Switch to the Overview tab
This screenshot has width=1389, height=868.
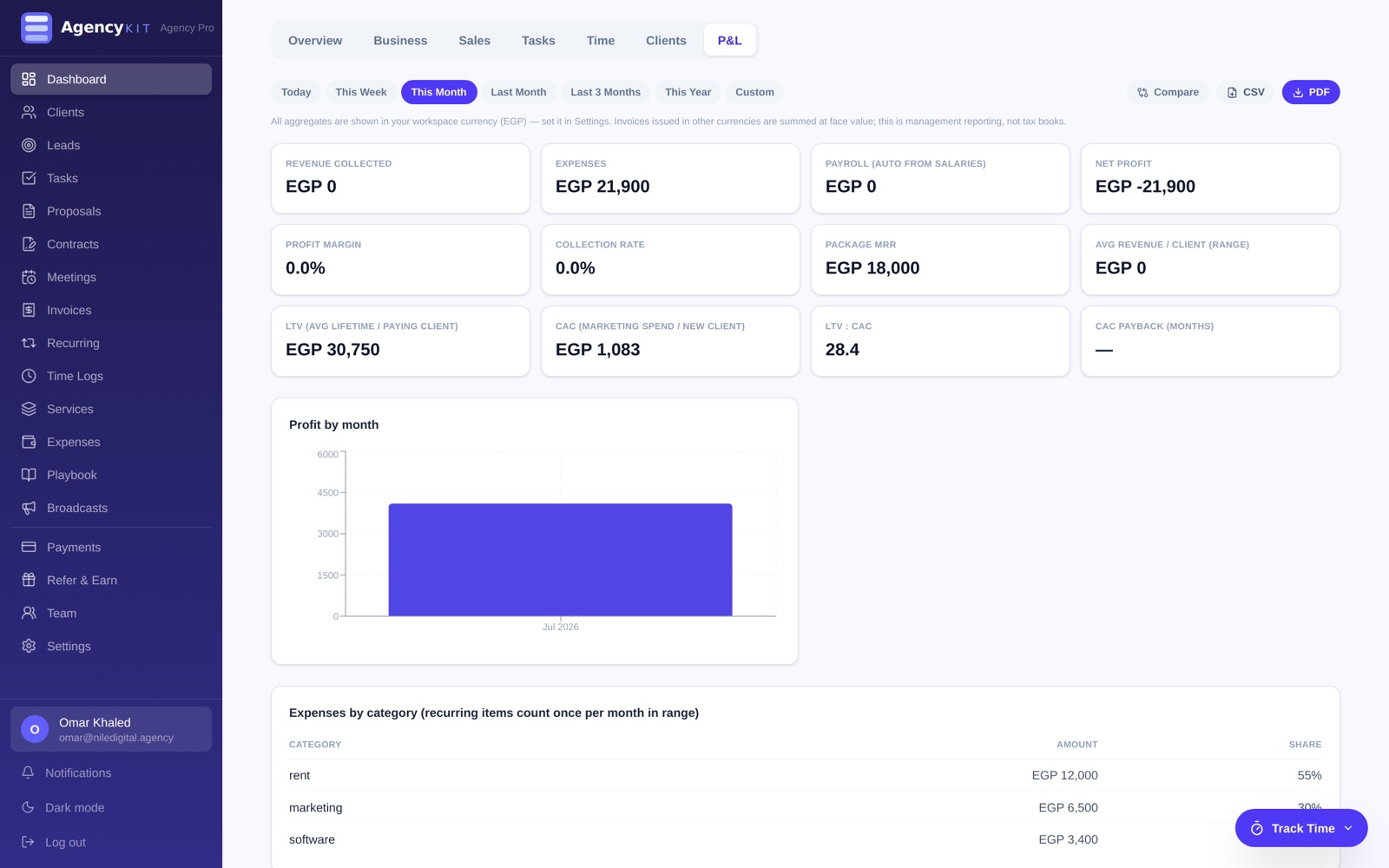point(315,41)
